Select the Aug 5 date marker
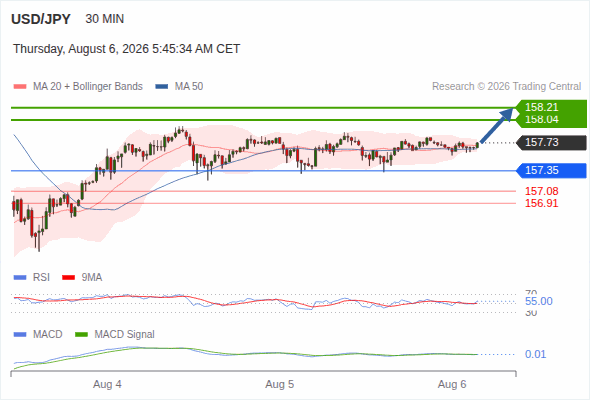Viewport: 590px width, 400px height. pyautogui.click(x=280, y=385)
